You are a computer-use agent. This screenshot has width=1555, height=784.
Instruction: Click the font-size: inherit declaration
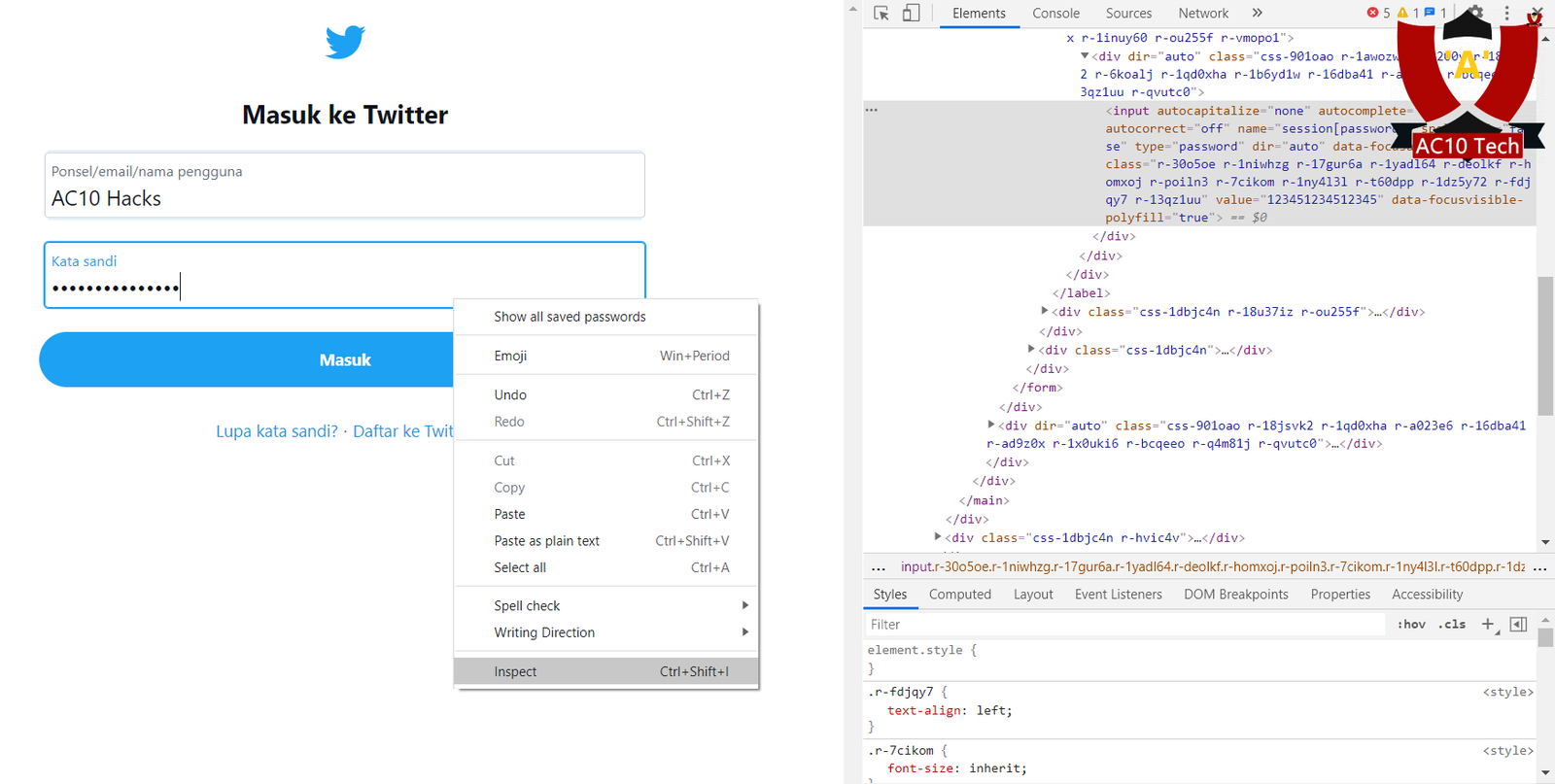tap(956, 768)
